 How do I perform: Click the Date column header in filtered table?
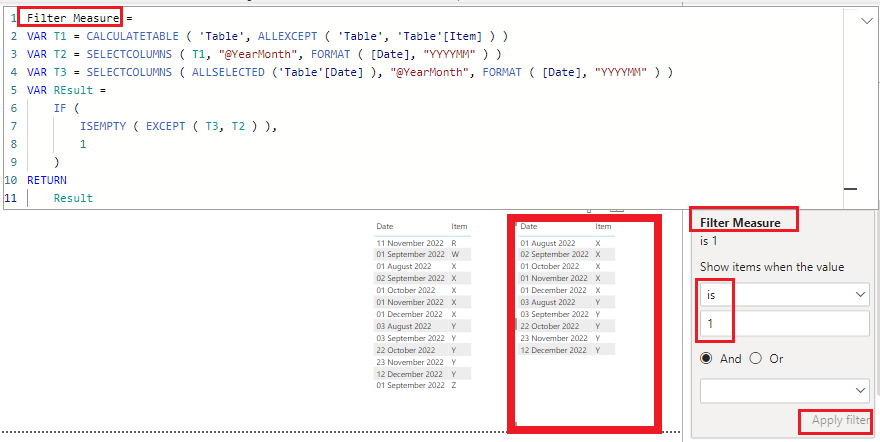point(529,227)
